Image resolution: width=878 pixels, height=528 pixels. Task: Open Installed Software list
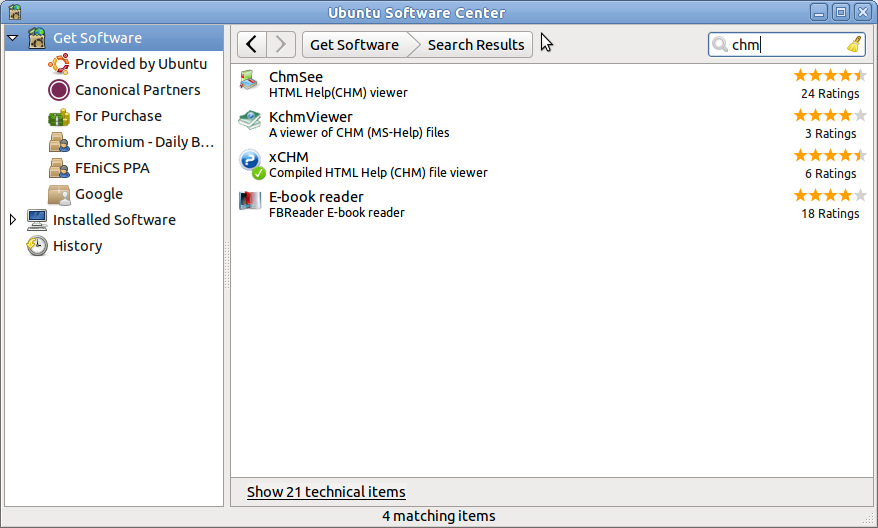click(x=114, y=220)
